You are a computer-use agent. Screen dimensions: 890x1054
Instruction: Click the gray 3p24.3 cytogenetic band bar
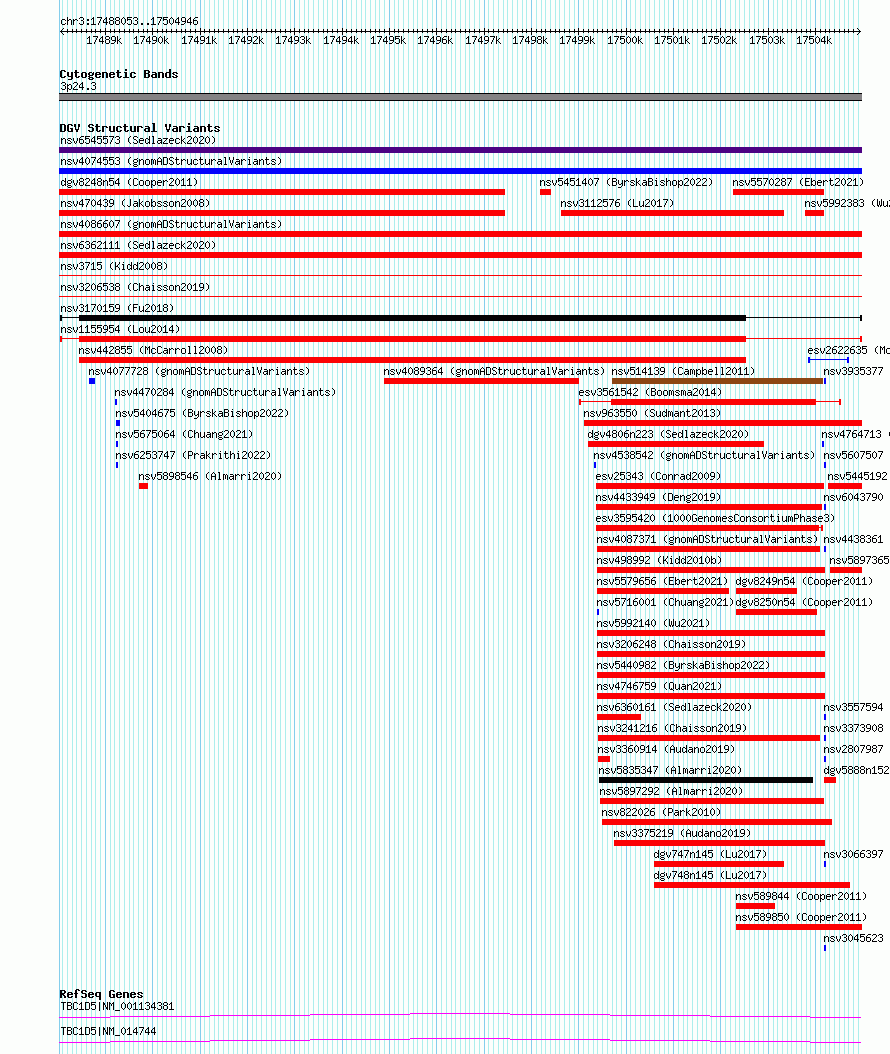tap(460, 97)
